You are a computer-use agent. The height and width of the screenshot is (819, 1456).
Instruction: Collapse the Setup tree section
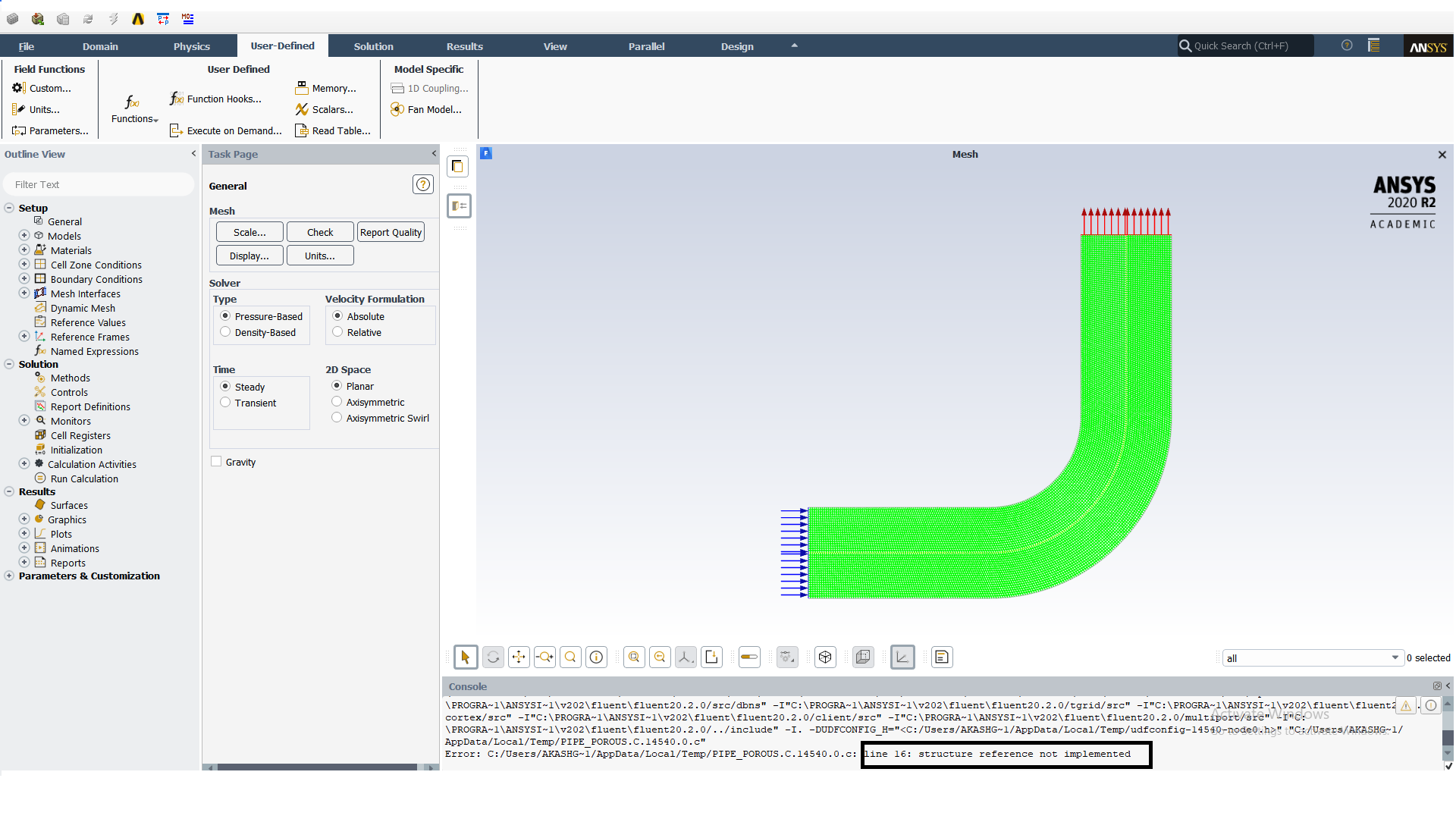(x=9, y=208)
